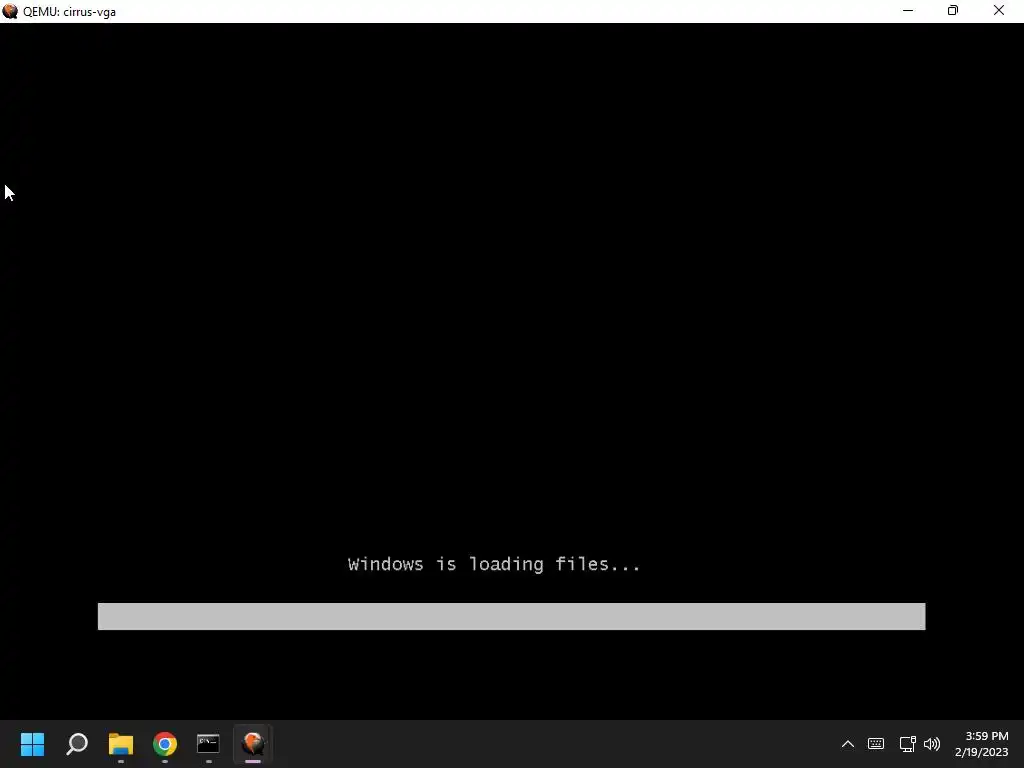Viewport: 1024px width, 768px height.
Task: Open the touch keyboard tray icon
Action: [x=876, y=744]
